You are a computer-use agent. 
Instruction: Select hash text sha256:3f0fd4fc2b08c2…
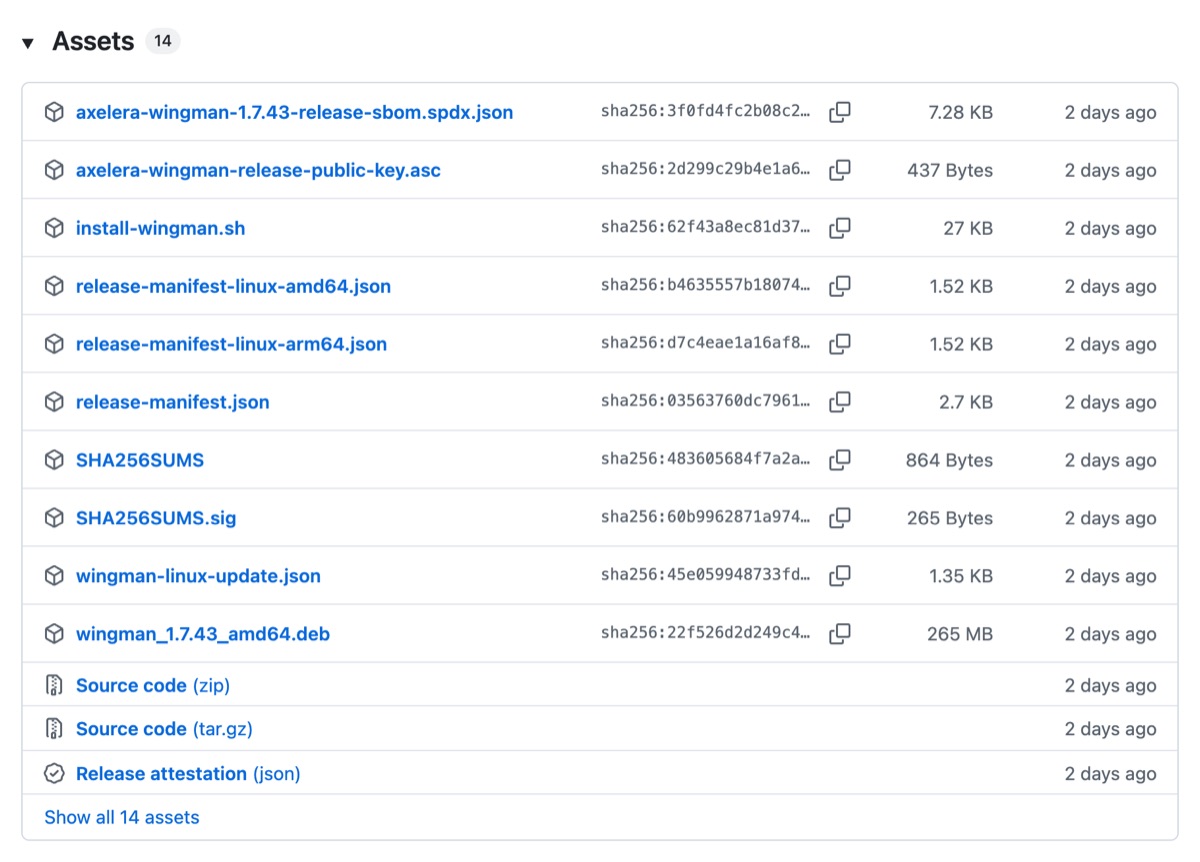[706, 112]
